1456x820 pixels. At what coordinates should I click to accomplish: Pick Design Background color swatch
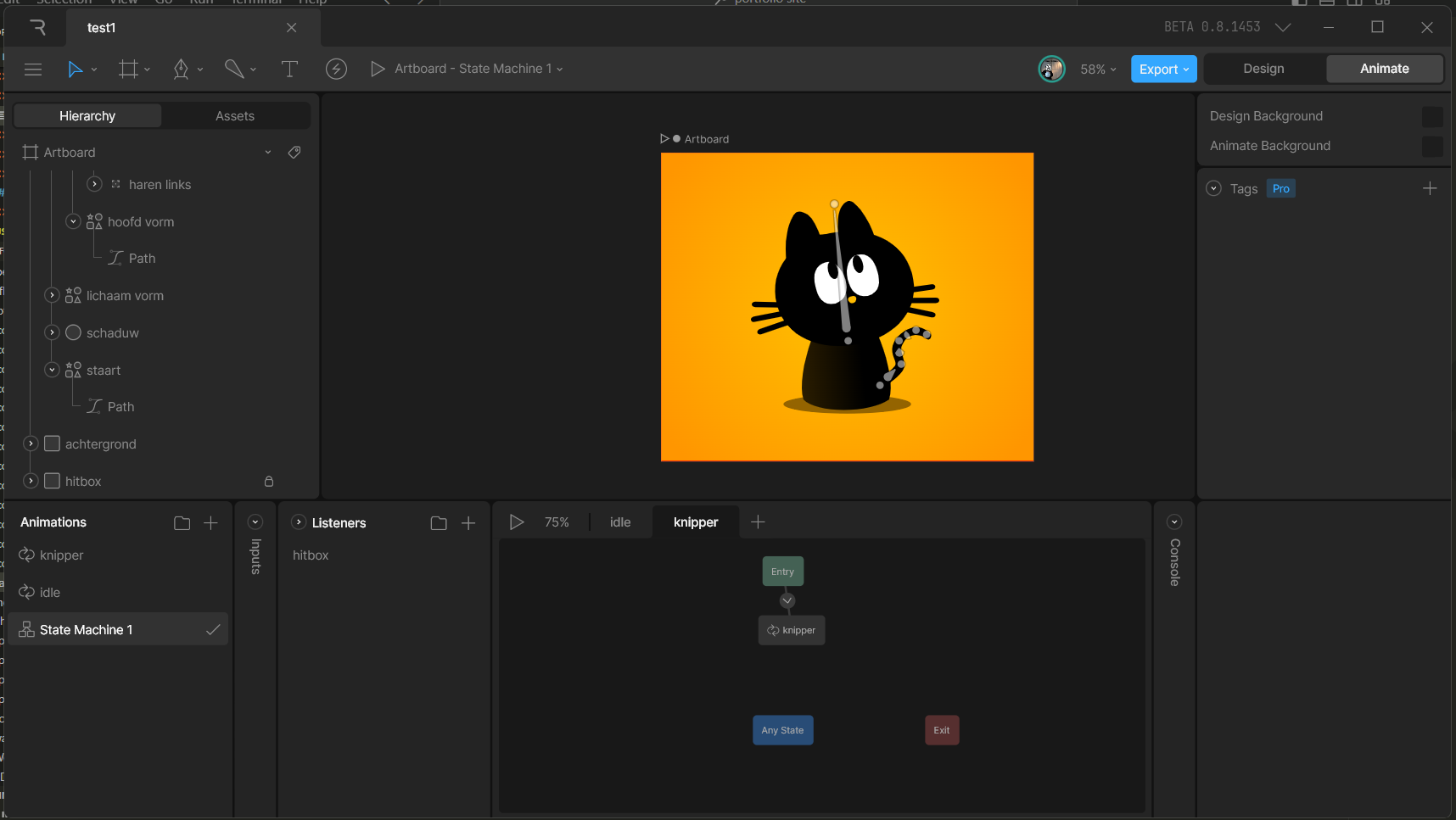pyautogui.click(x=1432, y=116)
